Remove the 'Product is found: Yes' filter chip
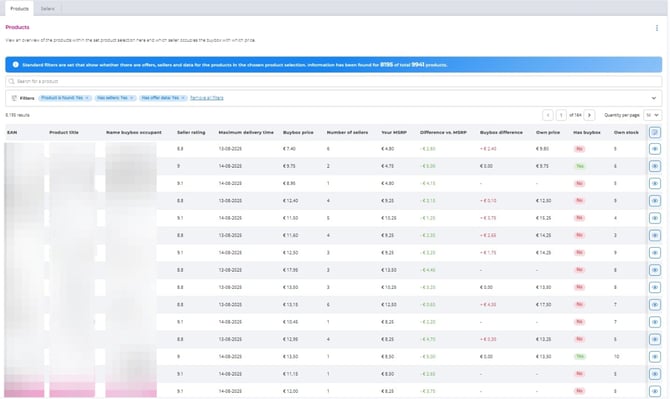670x399 pixels. (87, 98)
